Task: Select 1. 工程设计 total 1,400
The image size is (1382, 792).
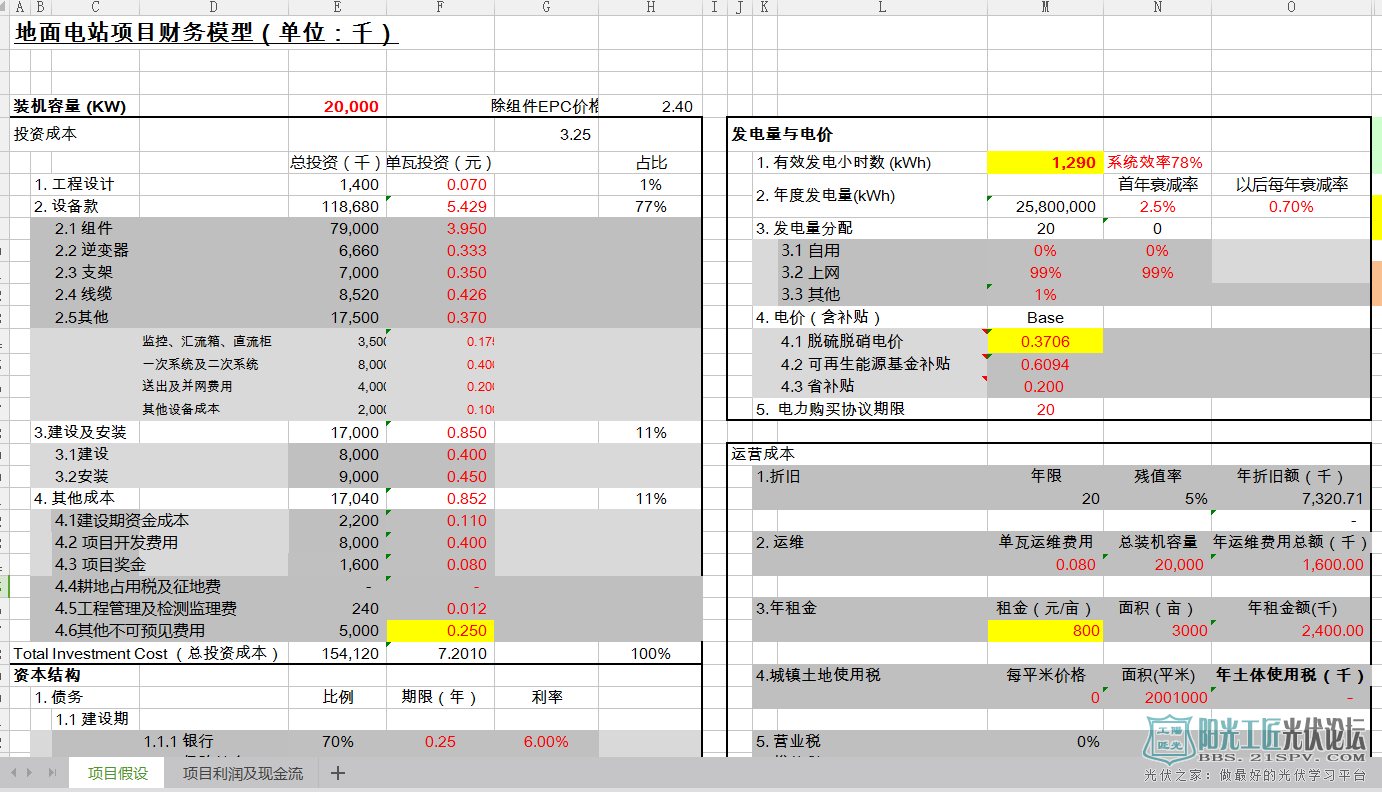Action: [359, 184]
